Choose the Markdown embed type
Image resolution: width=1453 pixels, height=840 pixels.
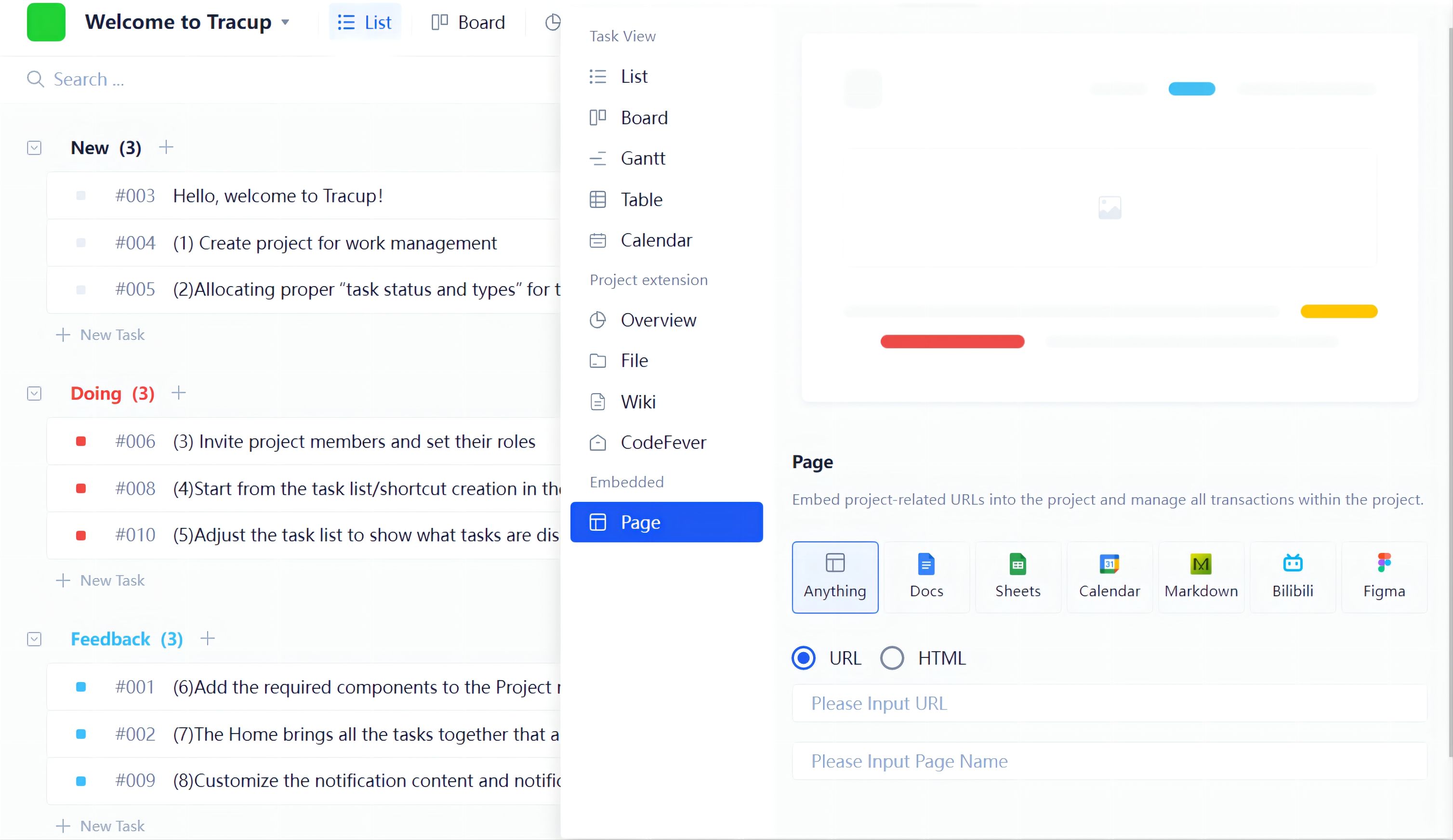[1201, 576]
